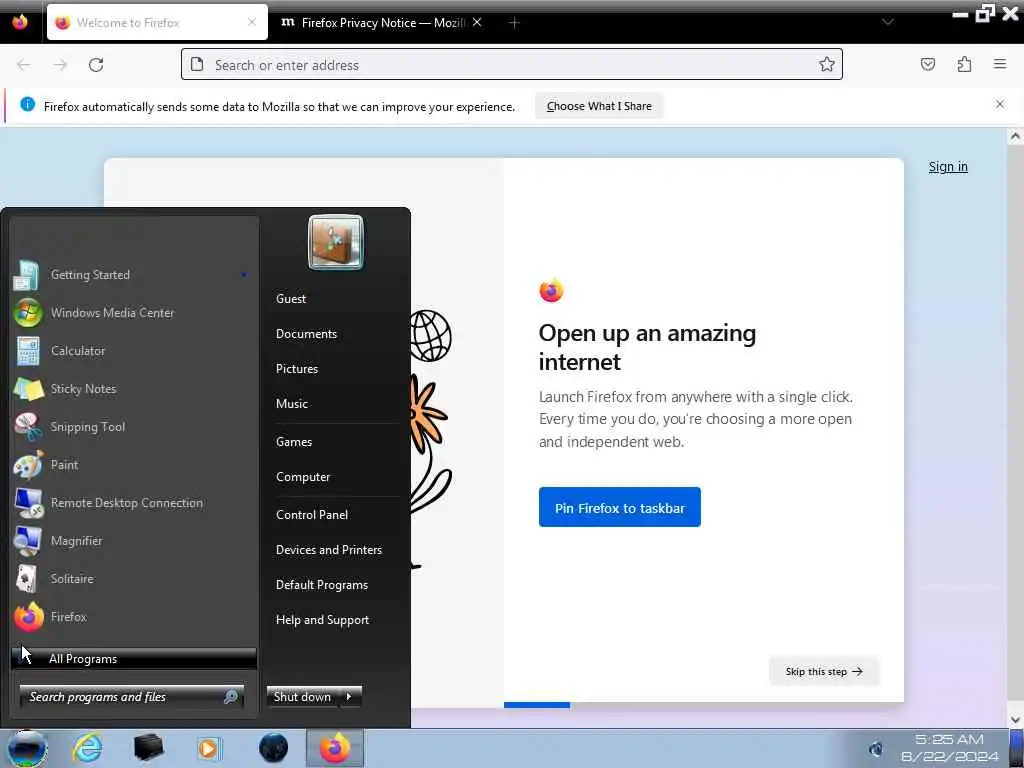Open Windows Media Player taskbar icon
Image resolution: width=1024 pixels, height=768 pixels.
(209, 748)
